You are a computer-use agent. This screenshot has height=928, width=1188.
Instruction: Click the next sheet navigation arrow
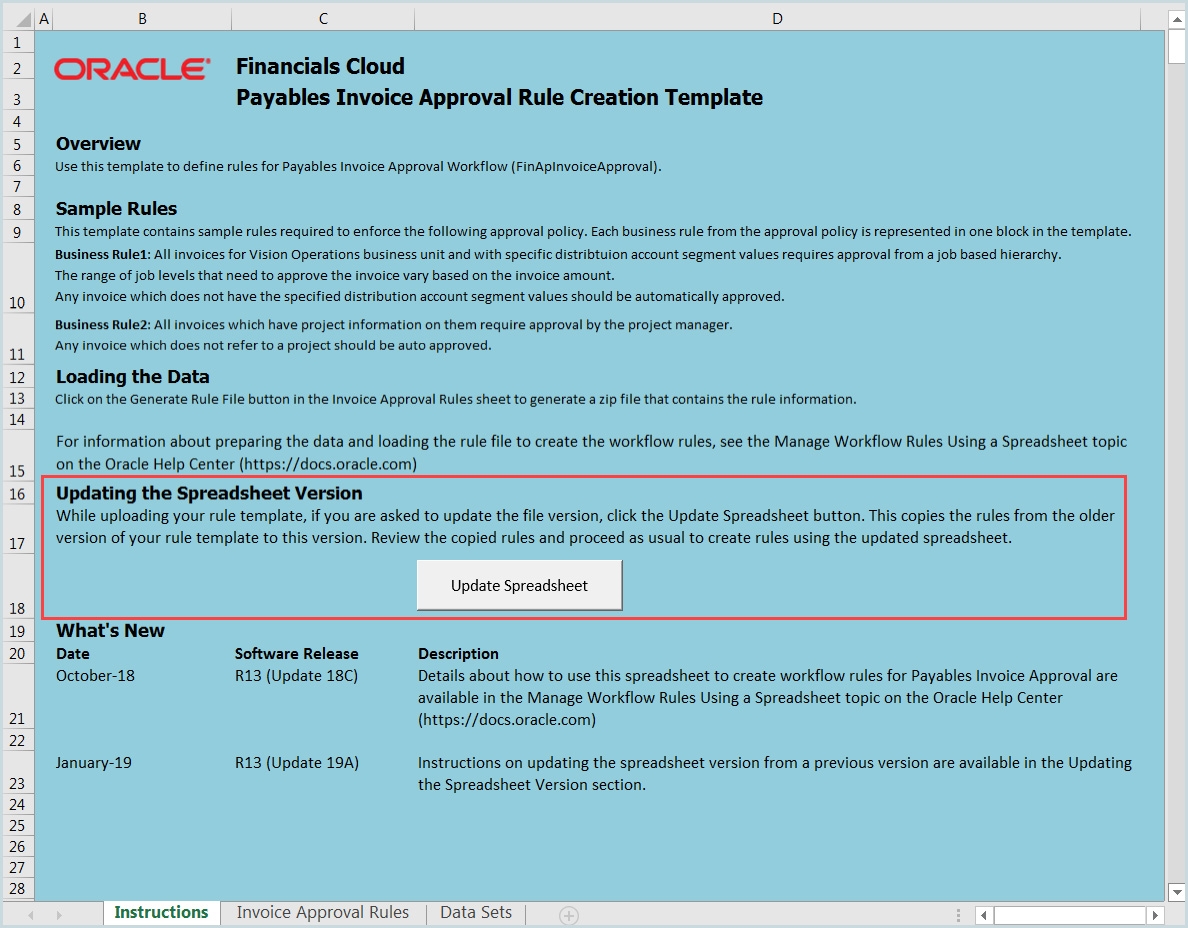(59, 915)
